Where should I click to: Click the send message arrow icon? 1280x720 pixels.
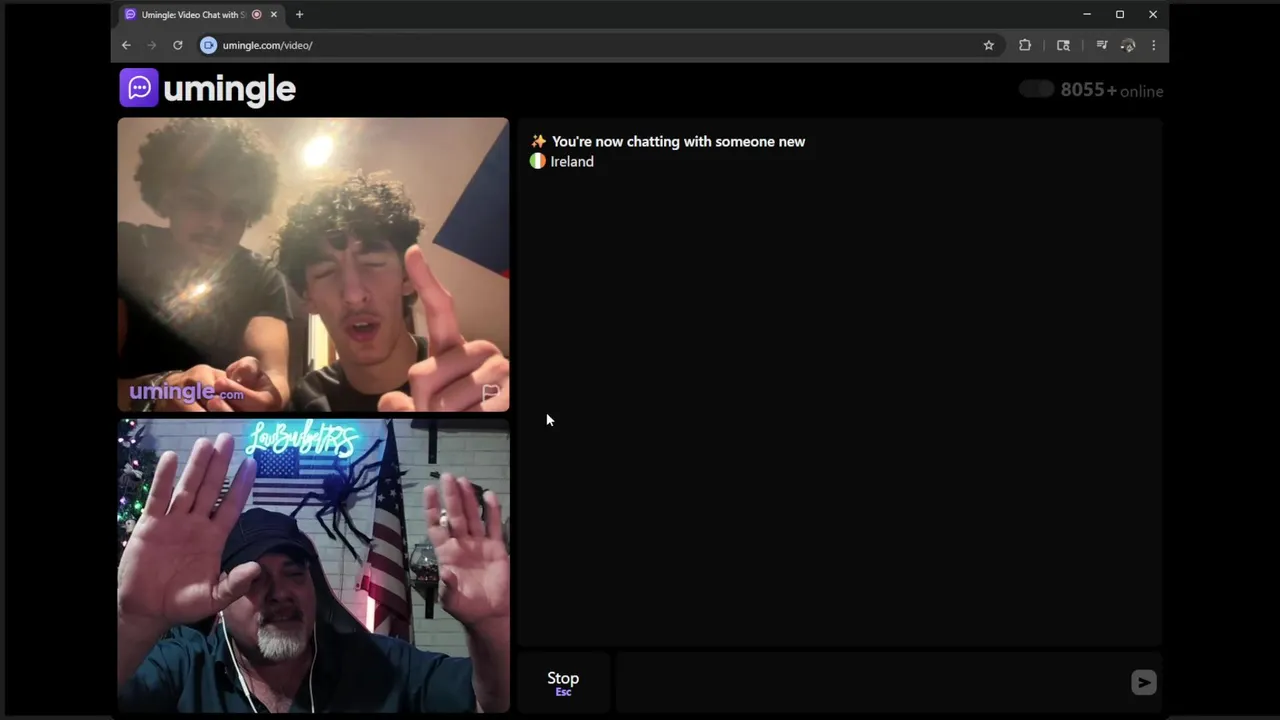click(1144, 682)
